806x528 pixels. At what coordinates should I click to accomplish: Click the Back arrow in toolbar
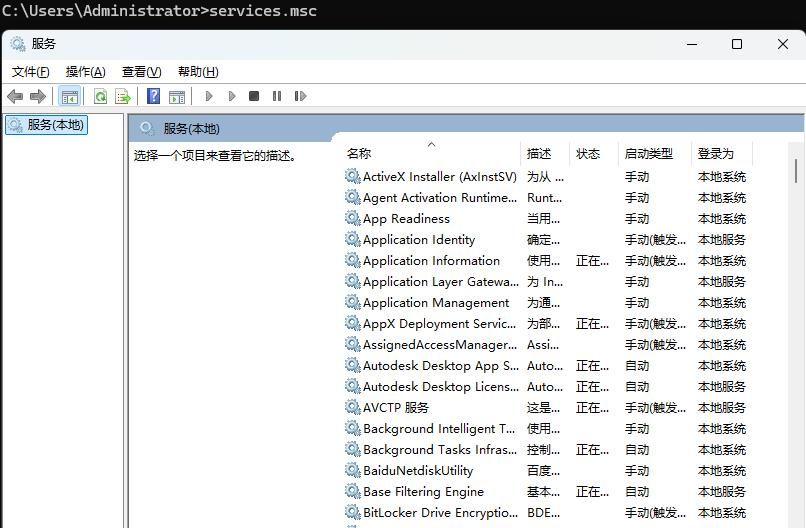click(15, 97)
